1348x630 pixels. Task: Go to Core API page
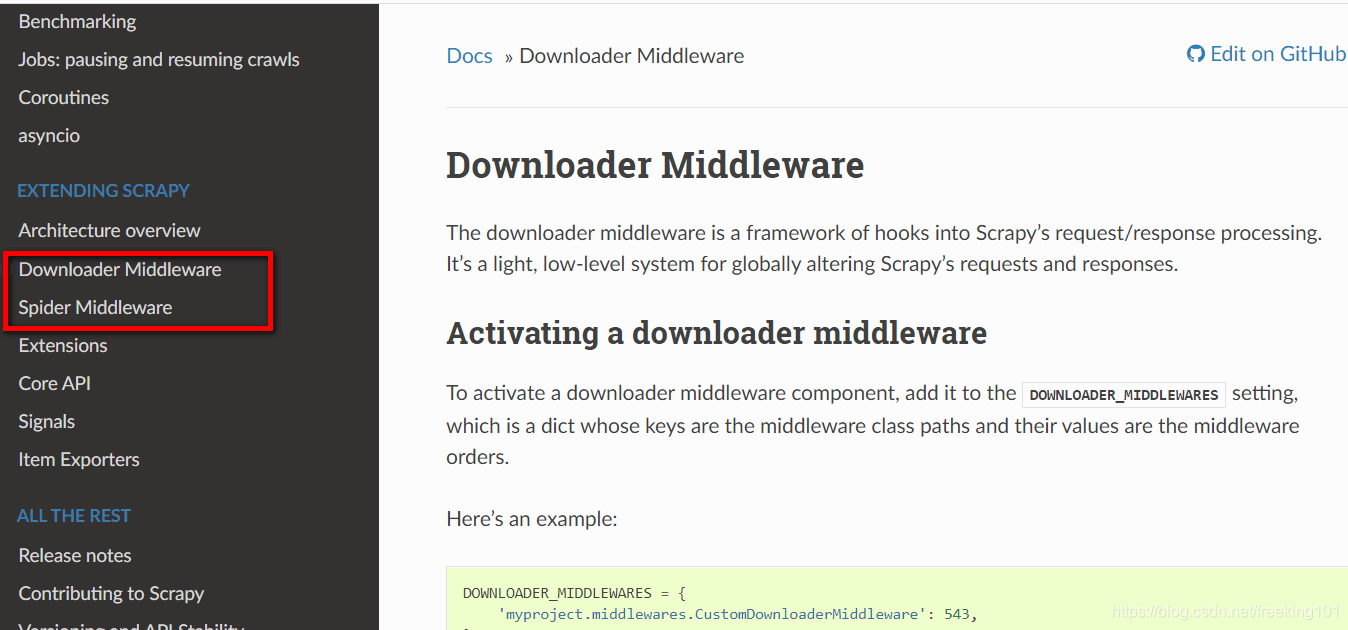(55, 383)
